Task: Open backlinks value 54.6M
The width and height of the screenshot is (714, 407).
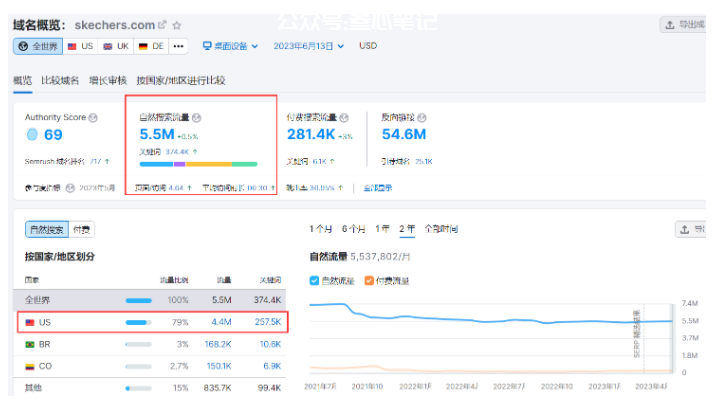Action: pyautogui.click(x=404, y=134)
